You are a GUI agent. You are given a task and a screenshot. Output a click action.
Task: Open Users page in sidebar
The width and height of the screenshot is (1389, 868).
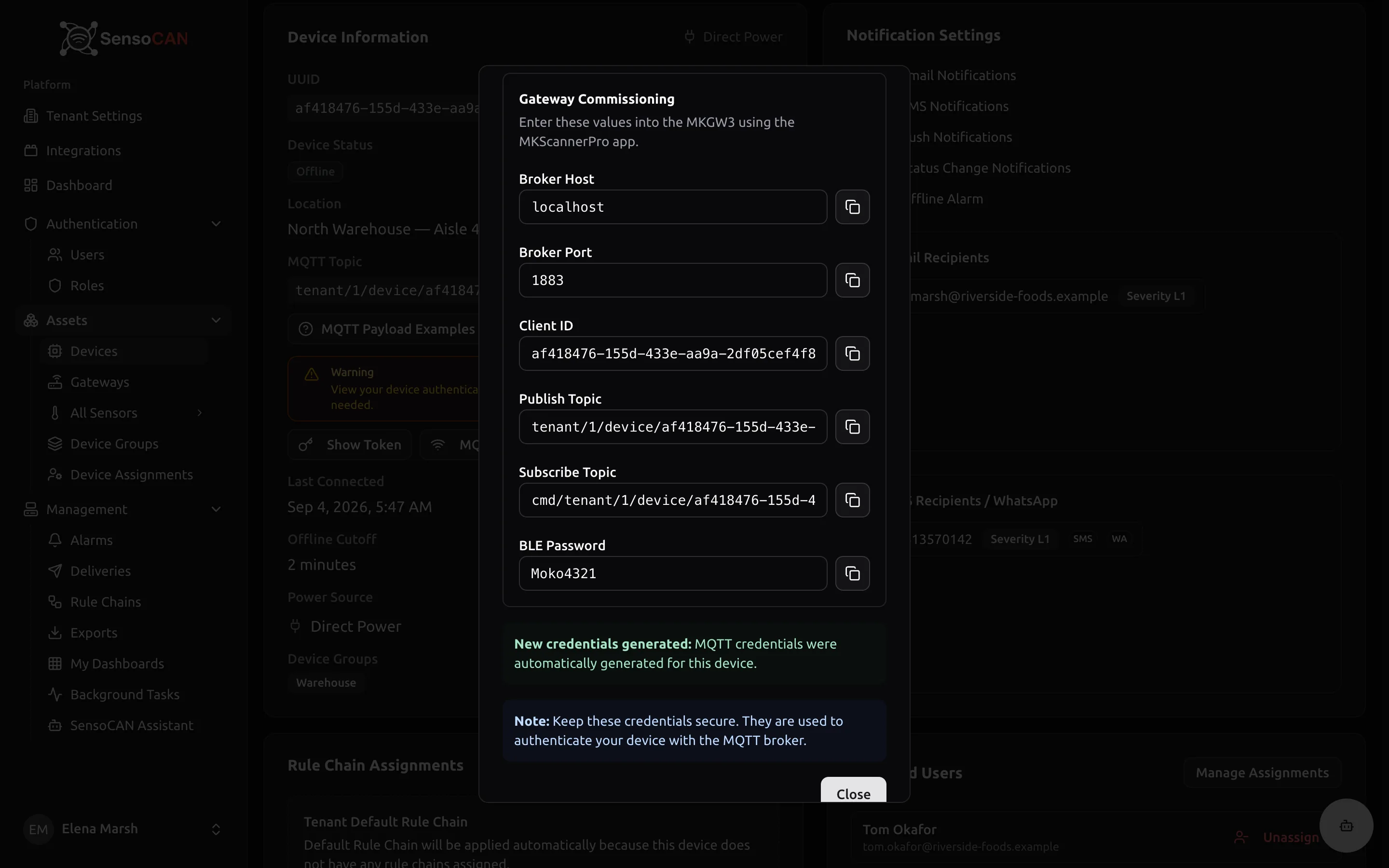[x=124, y=255]
